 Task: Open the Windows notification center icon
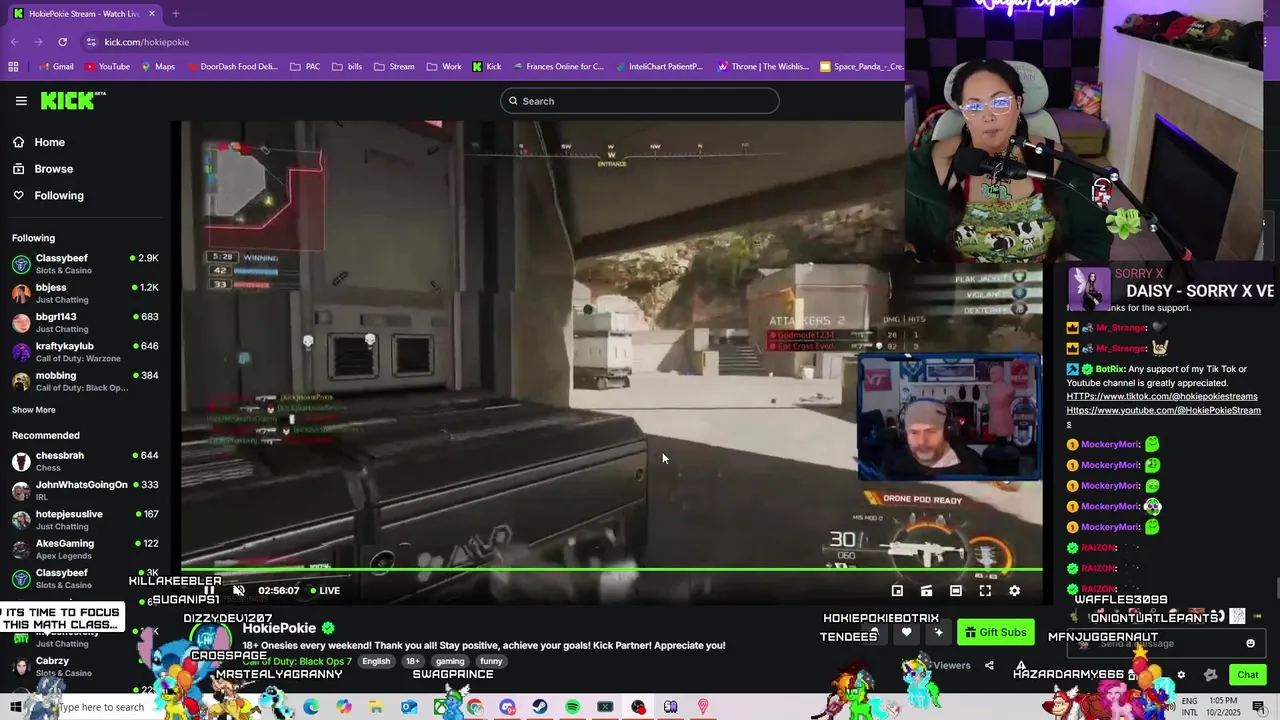tap(1258, 707)
